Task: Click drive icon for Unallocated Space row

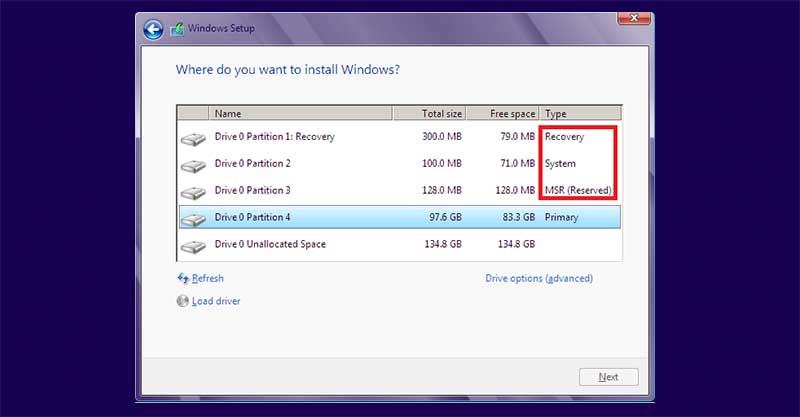Action: pos(193,246)
